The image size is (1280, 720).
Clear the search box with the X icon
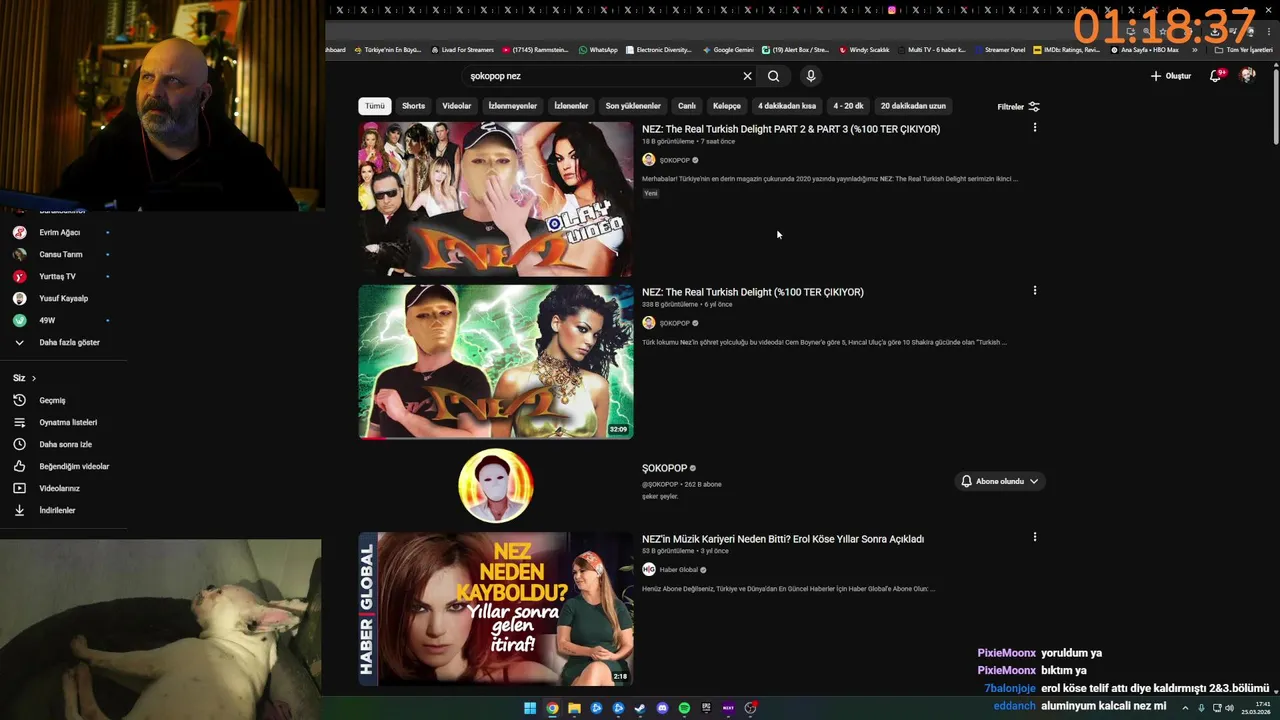pyautogui.click(x=747, y=76)
